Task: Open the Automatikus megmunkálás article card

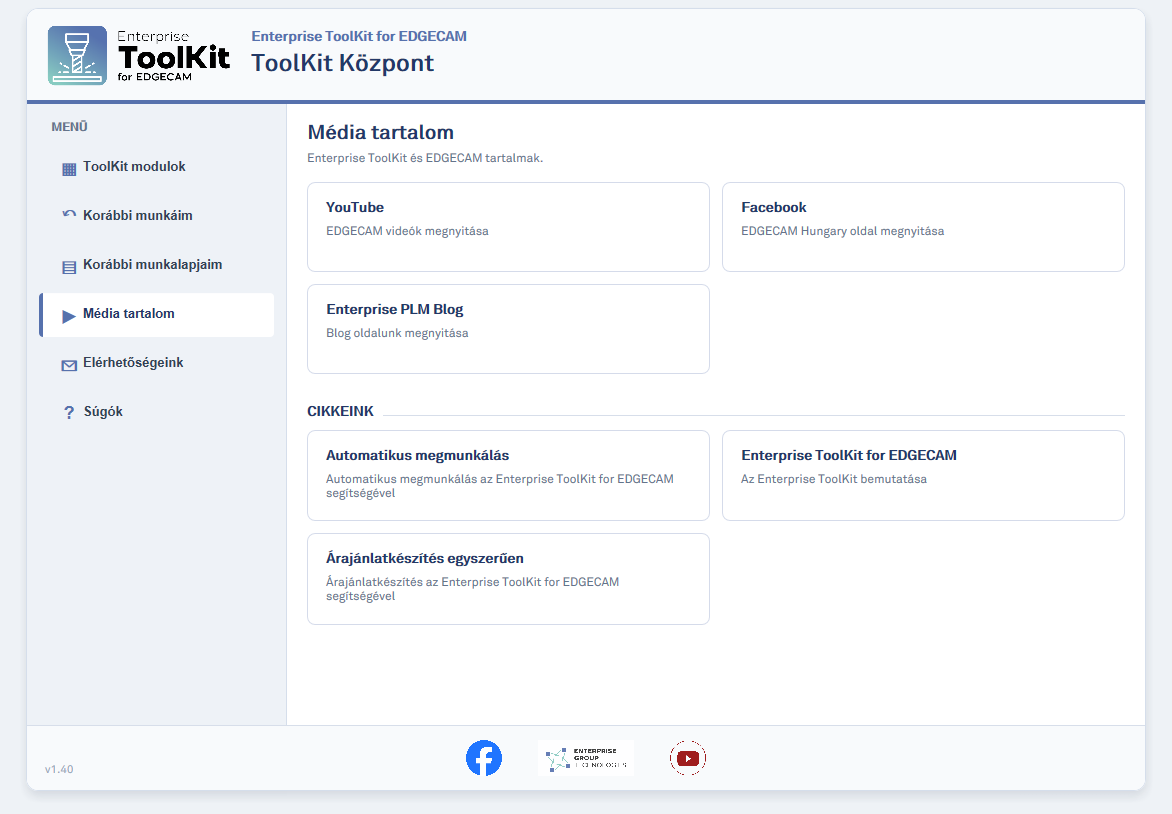Action: (508, 475)
